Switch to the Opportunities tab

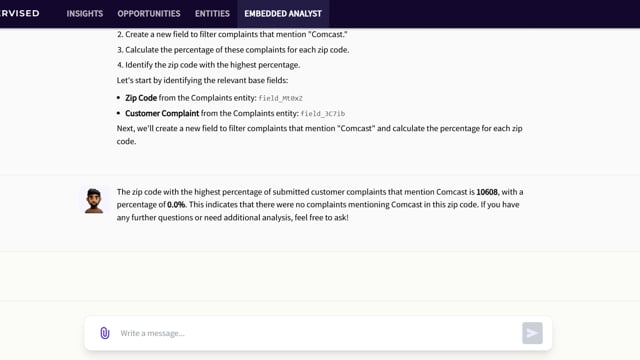(x=149, y=13)
